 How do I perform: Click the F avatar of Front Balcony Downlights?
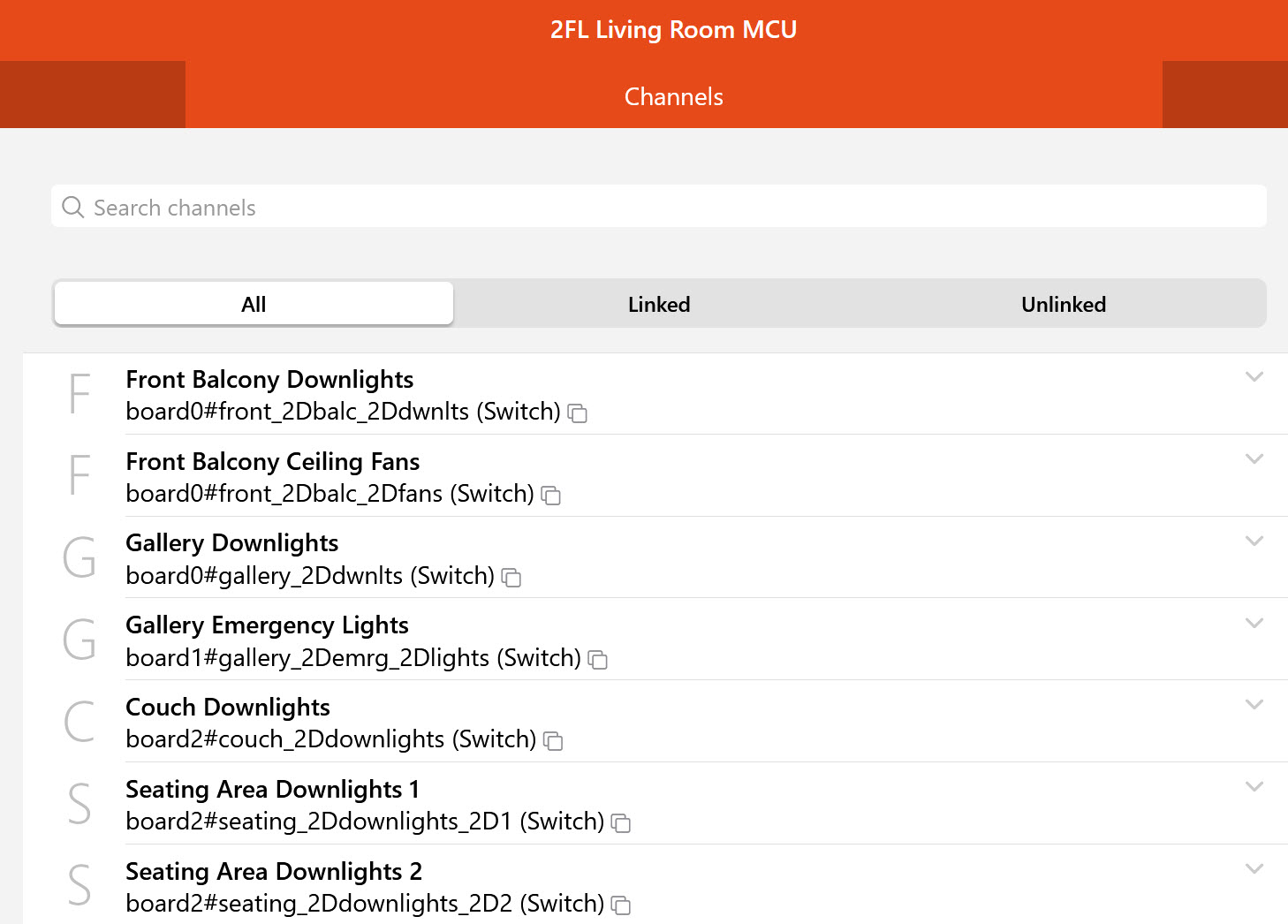click(x=80, y=393)
